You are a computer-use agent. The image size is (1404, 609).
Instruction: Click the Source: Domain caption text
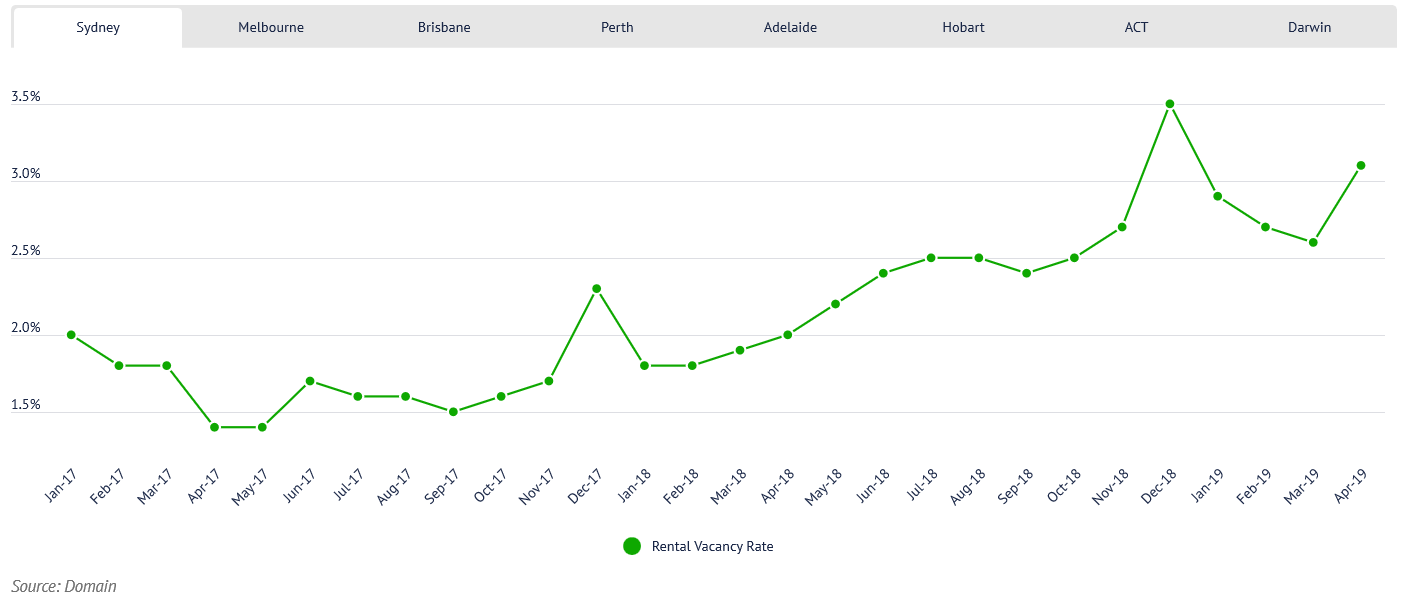point(64,586)
